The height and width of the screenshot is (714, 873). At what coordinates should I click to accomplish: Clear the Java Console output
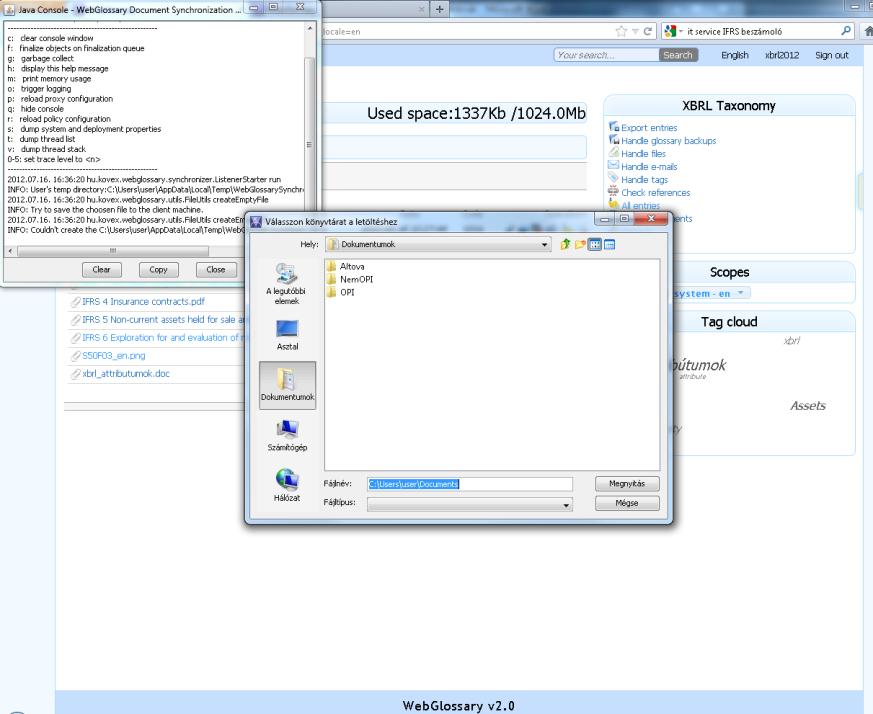coord(101,270)
